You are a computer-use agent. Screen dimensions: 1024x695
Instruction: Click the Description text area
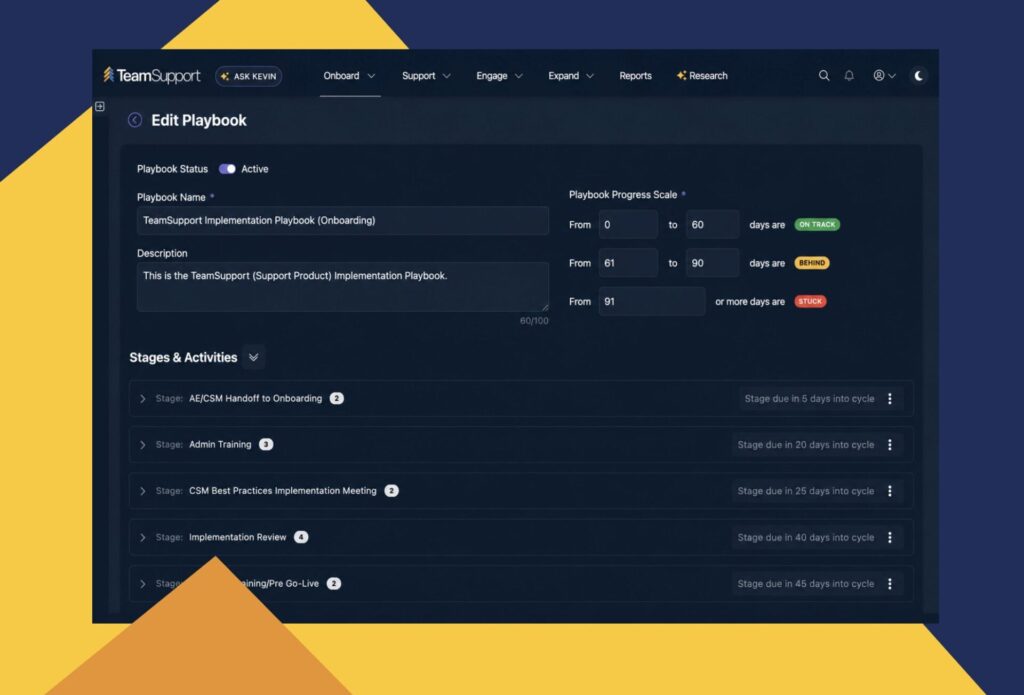coord(343,287)
